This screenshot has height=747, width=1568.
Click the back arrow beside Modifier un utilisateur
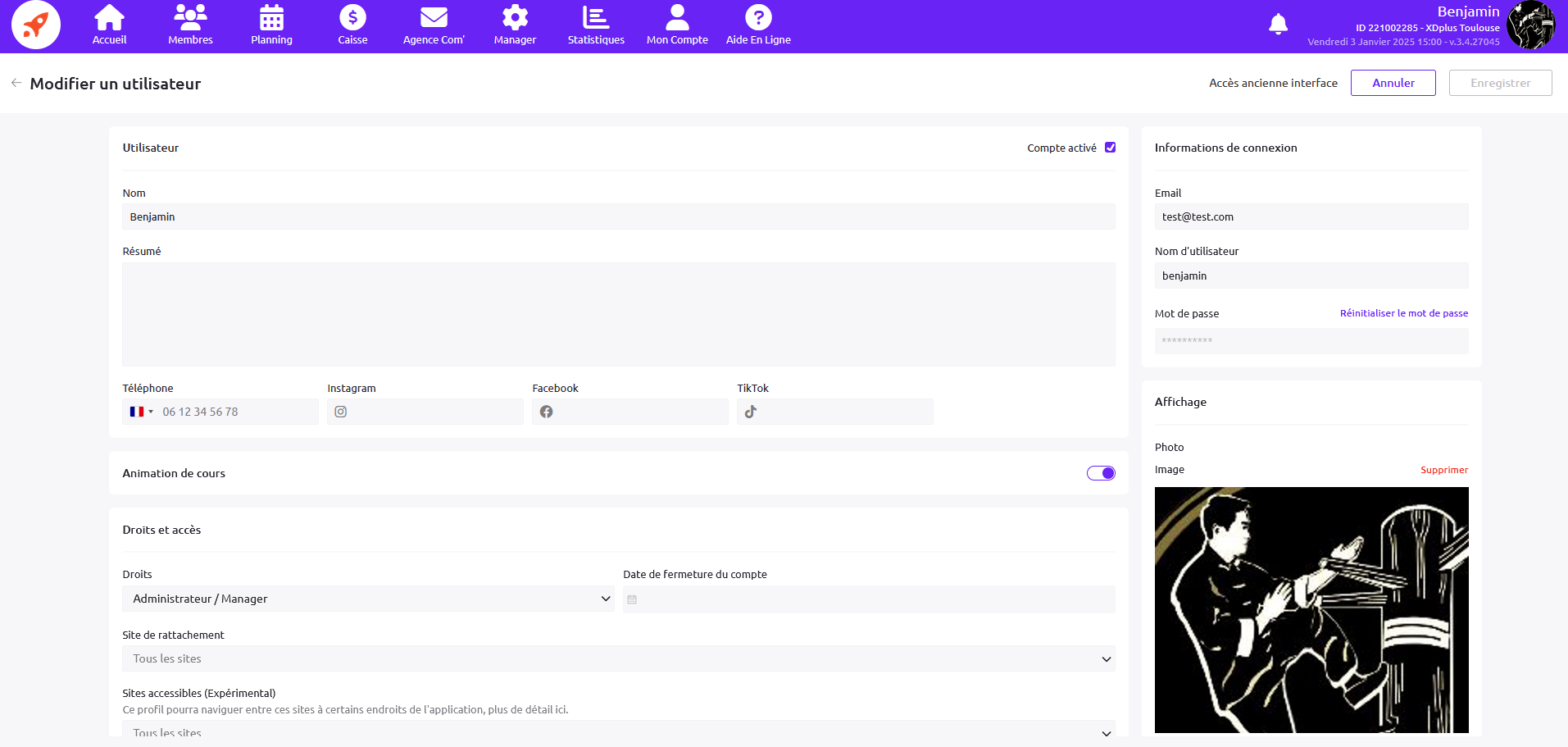tap(16, 83)
